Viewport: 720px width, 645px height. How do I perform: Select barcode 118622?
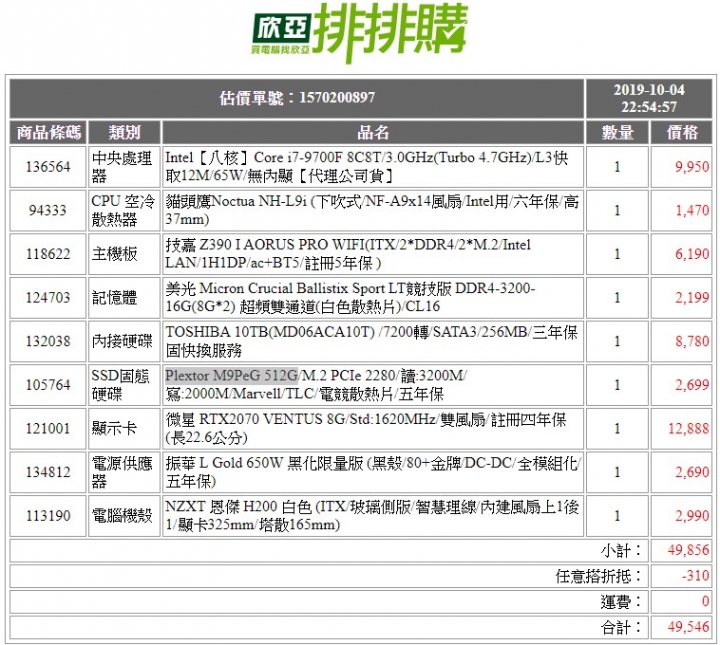pos(48,254)
